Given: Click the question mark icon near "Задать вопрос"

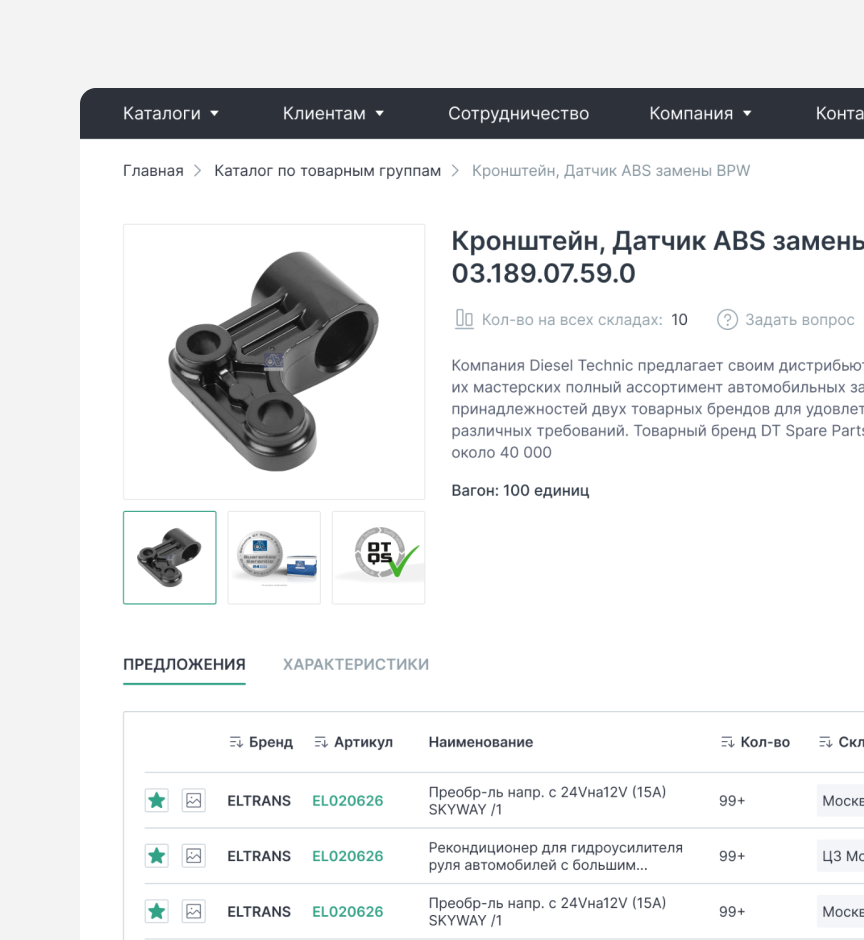Looking at the screenshot, I should click(727, 319).
